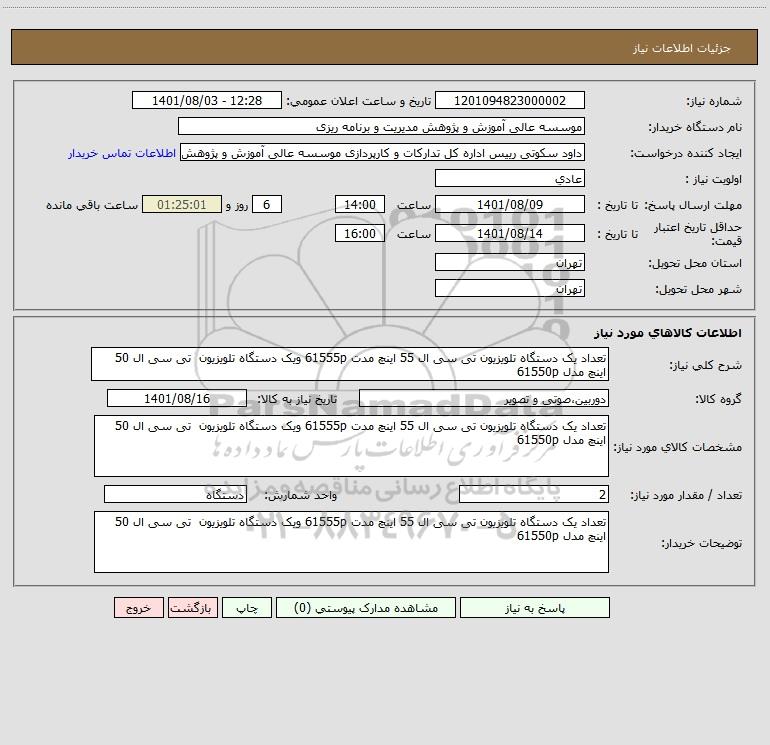Screen dimensions: 770x745
Task: Click price validity time 16:00
Action: (359, 233)
